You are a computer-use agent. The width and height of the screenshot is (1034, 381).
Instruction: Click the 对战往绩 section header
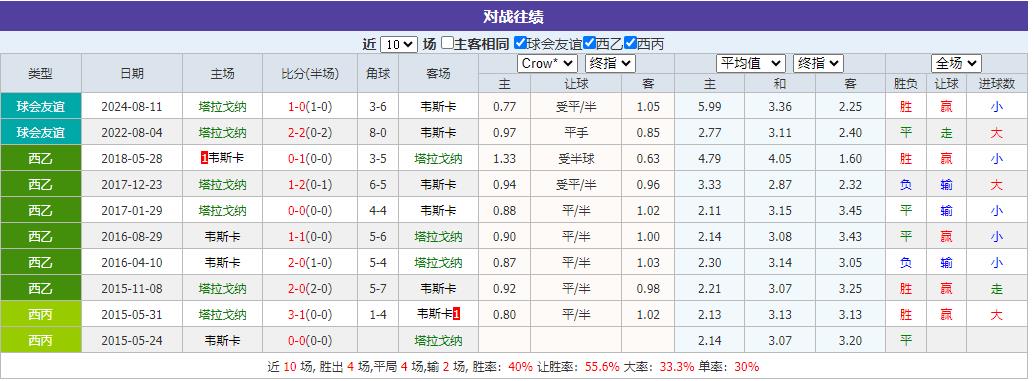[514, 16]
